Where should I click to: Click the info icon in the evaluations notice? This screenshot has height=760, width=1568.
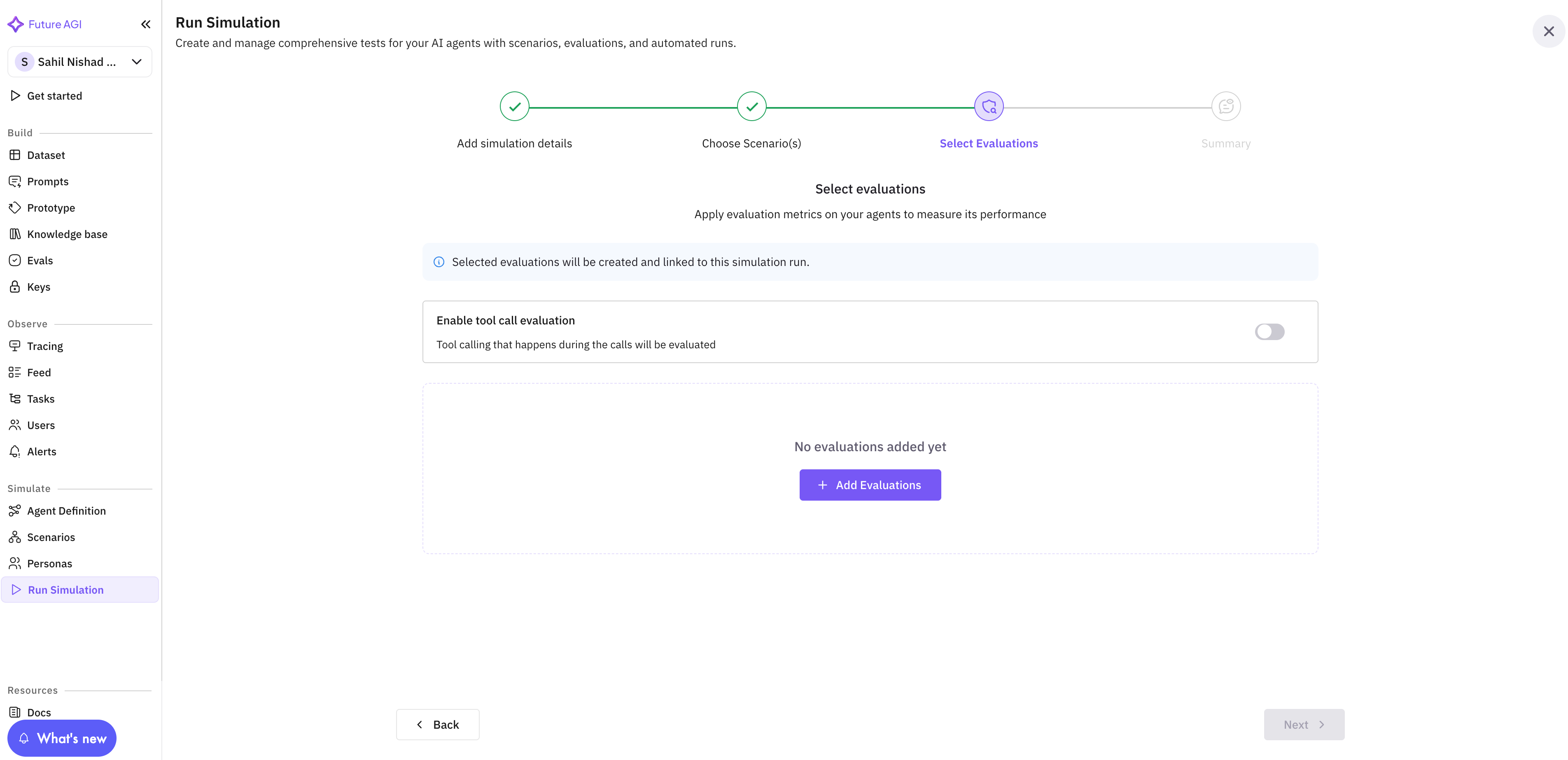[439, 262]
